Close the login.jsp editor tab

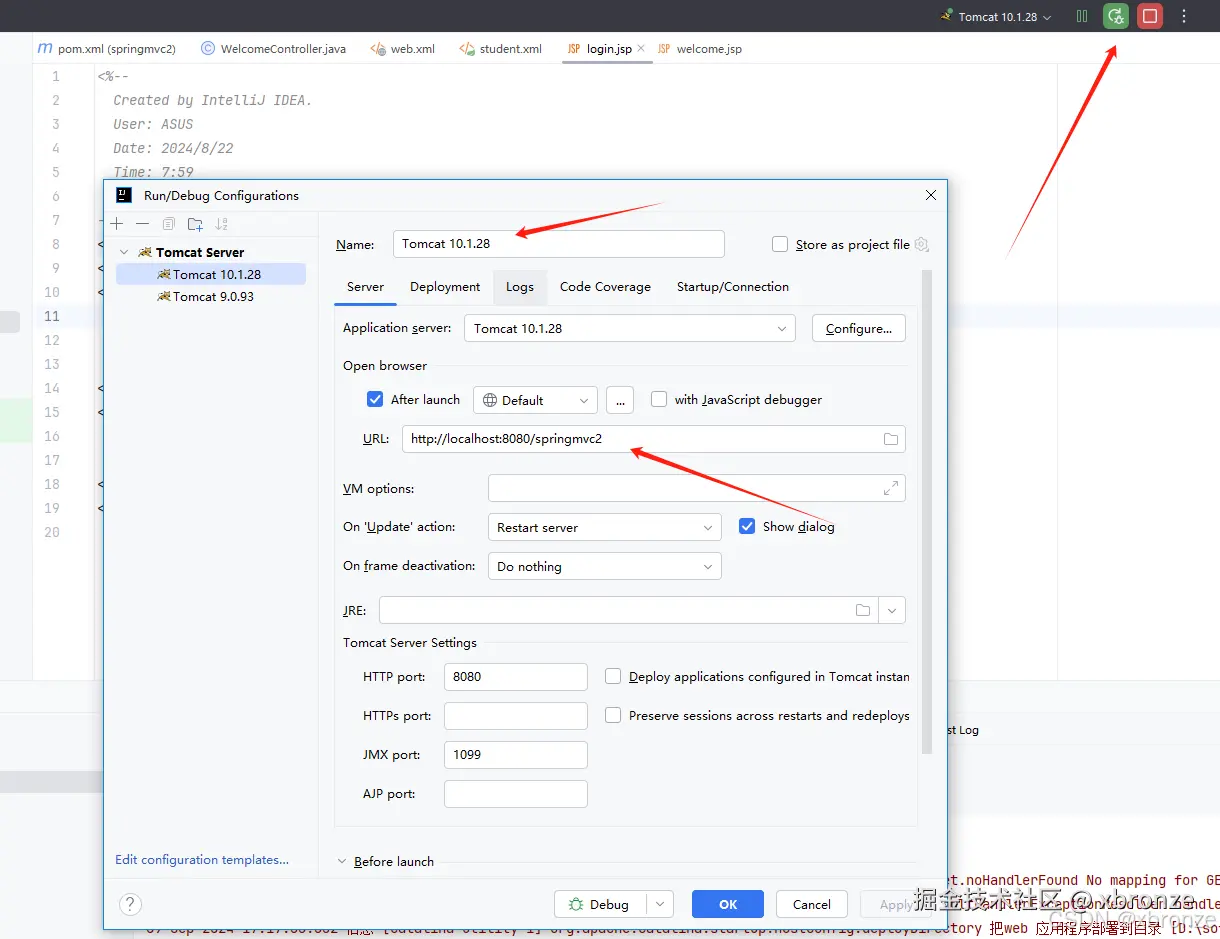click(x=640, y=48)
